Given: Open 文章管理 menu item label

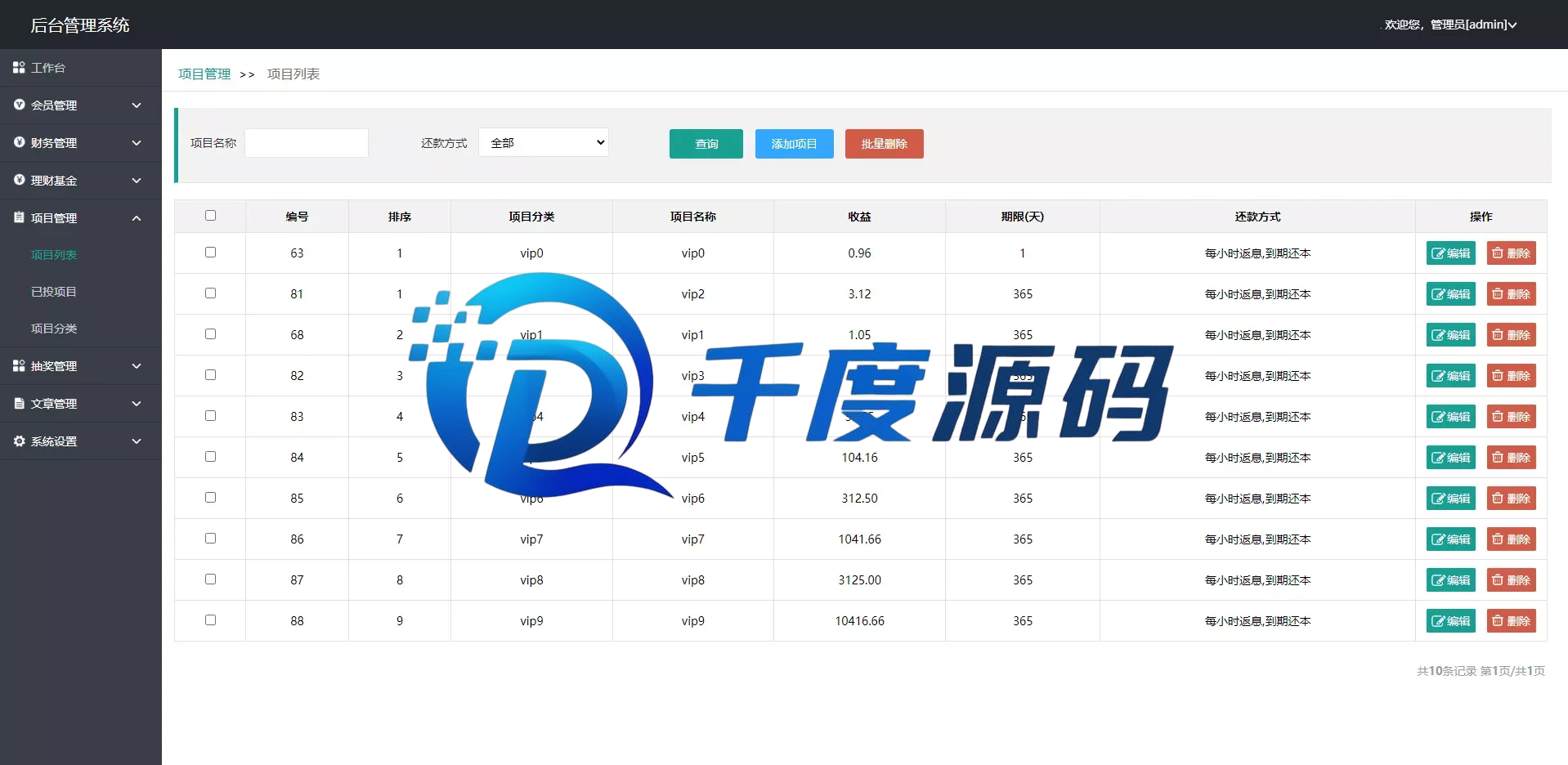Looking at the screenshot, I should (x=54, y=404).
